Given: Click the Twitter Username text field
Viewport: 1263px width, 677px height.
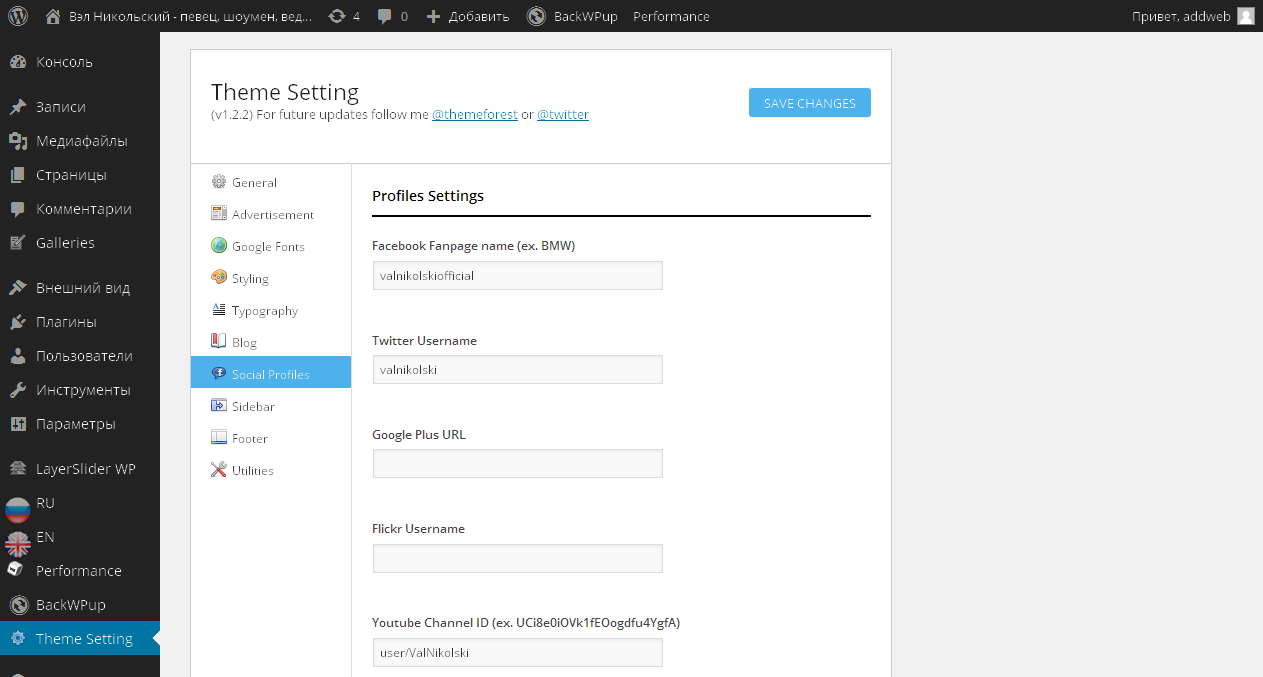Looking at the screenshot, I should (x=517, y=370).
